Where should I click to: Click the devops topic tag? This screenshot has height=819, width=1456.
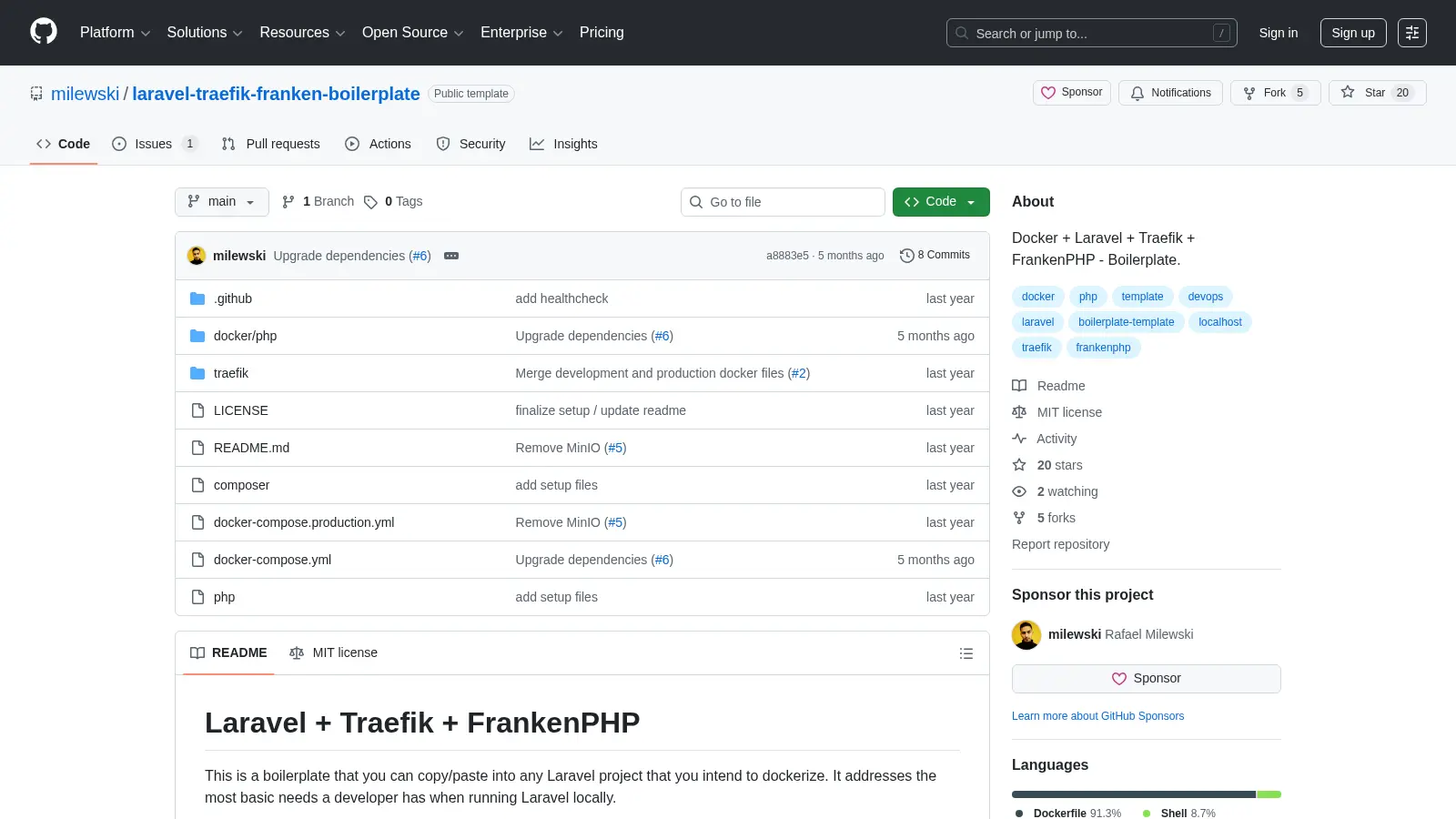[x=1205, y=297]
